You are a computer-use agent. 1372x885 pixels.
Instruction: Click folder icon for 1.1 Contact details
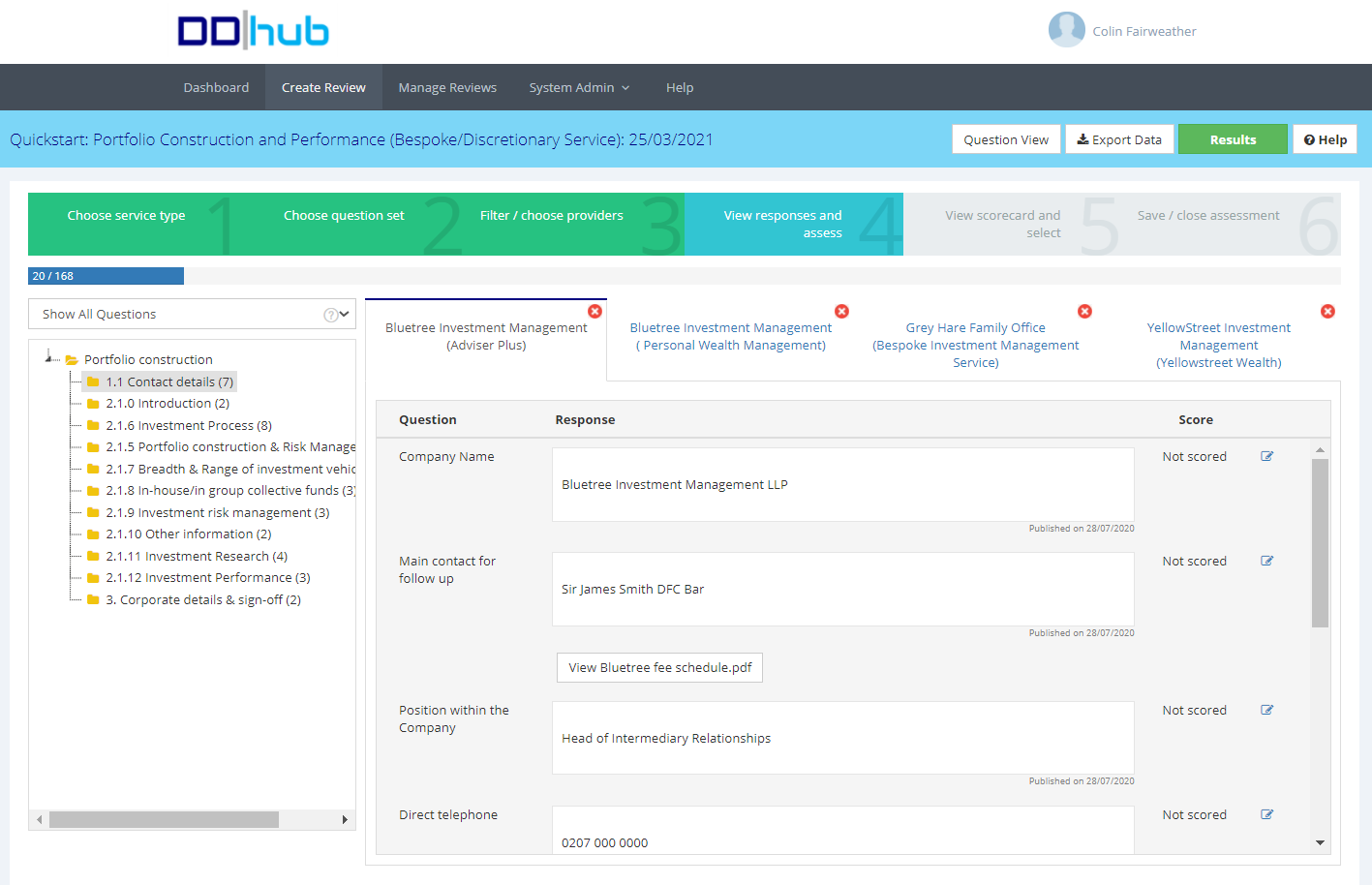(x=93, y=381)
